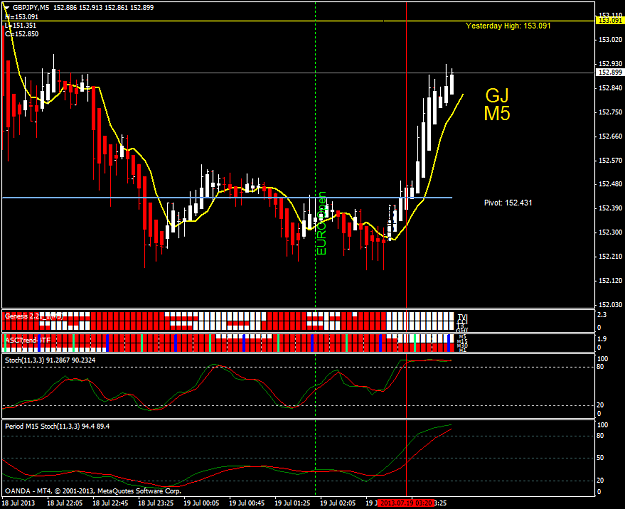Click Genesis panel scale value 2.3

(x=602, y=315)
